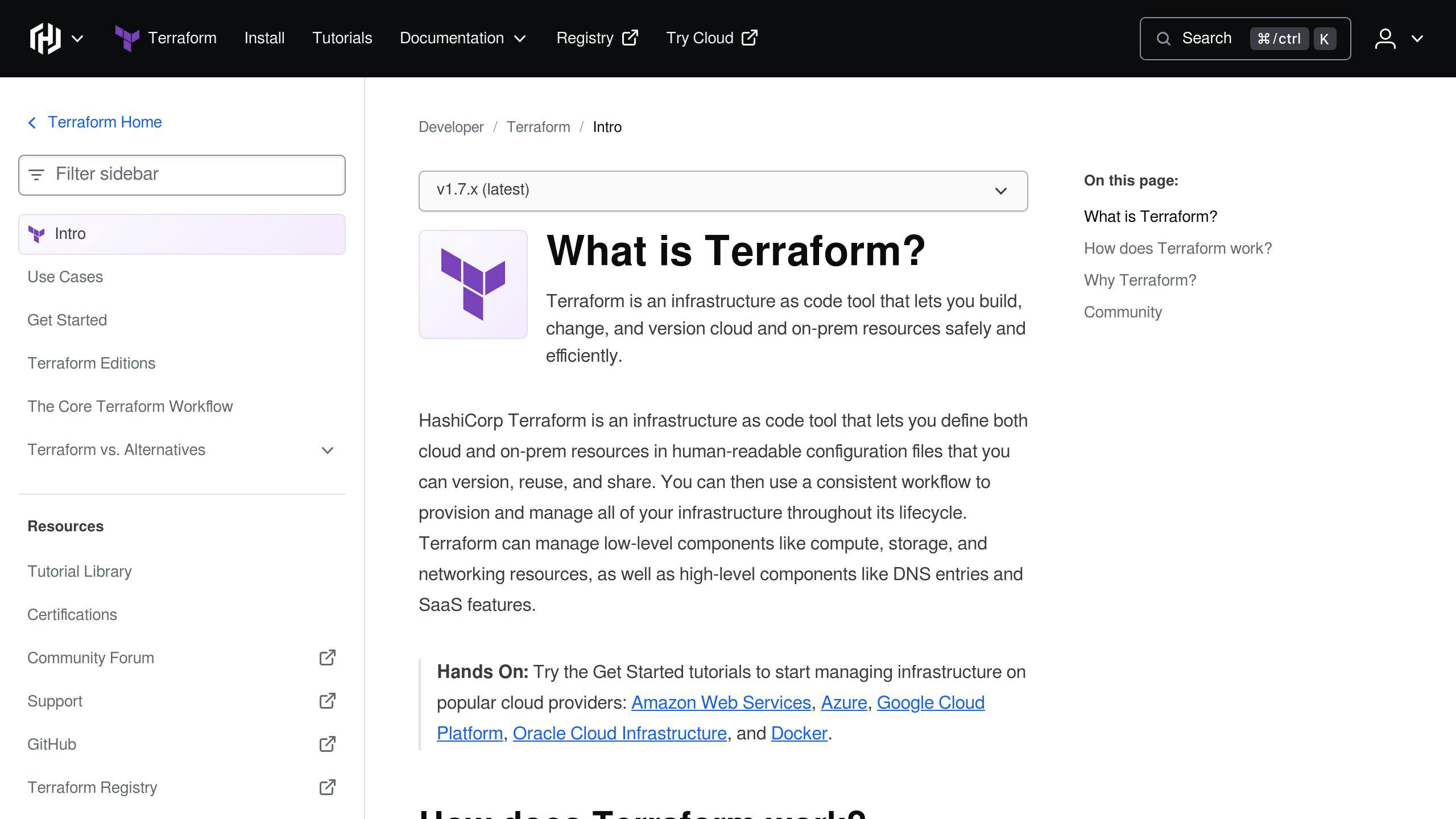Jump to Community section
The image size is (1456, 819).
tap(1123, 312)
